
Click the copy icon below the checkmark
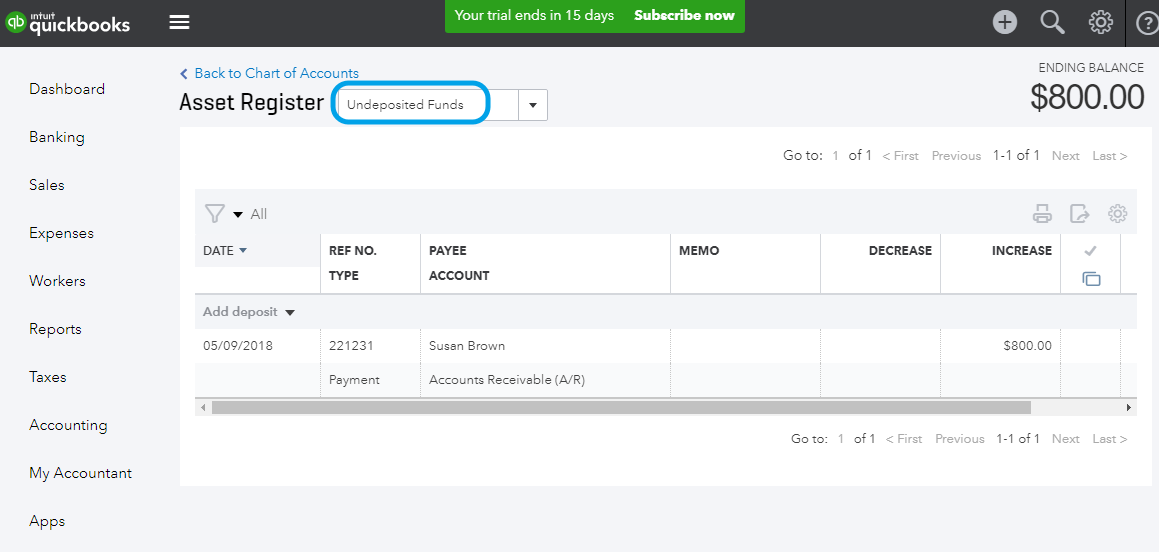(1091, 279)
